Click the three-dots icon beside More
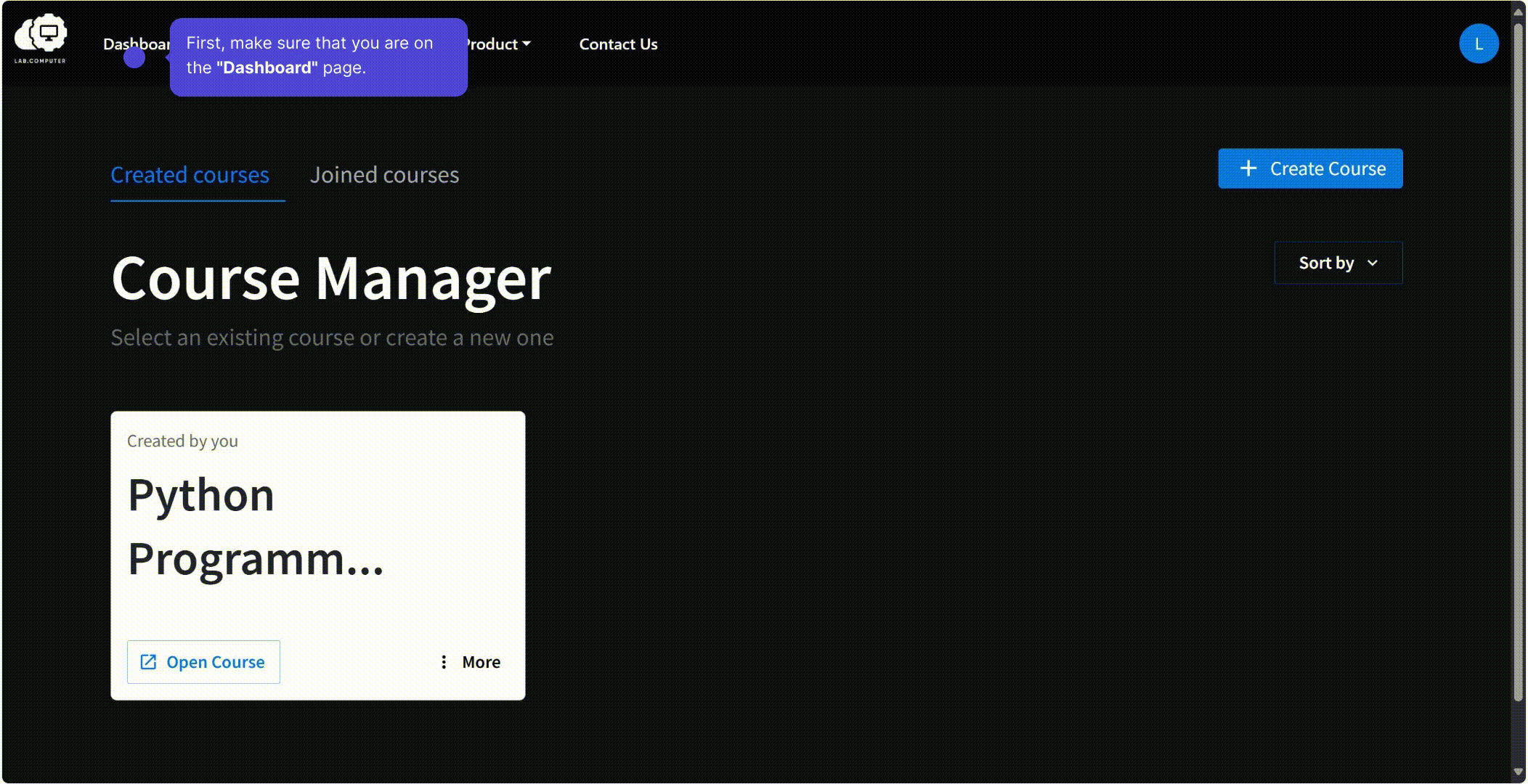This screenshot has height=784, width=1528. click(444, 662)
